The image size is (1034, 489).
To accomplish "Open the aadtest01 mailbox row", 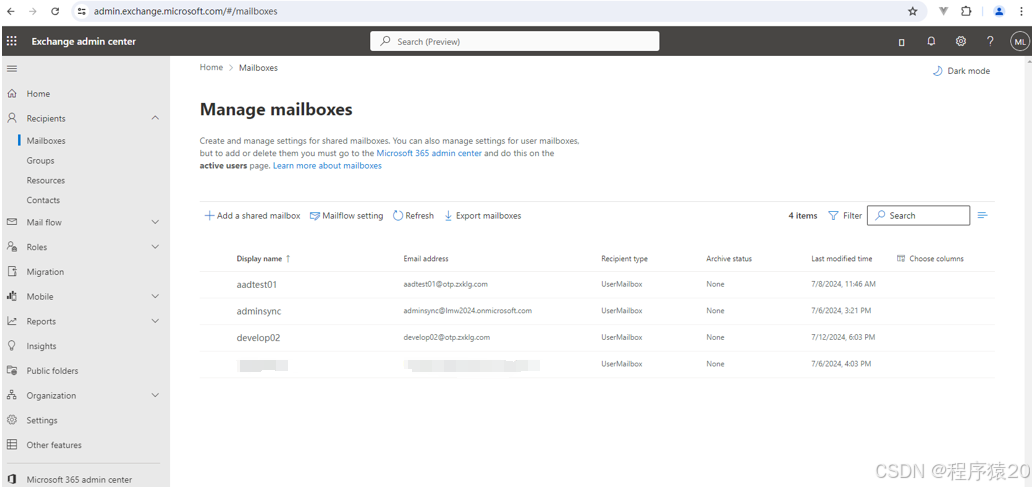I will point(597,285).
